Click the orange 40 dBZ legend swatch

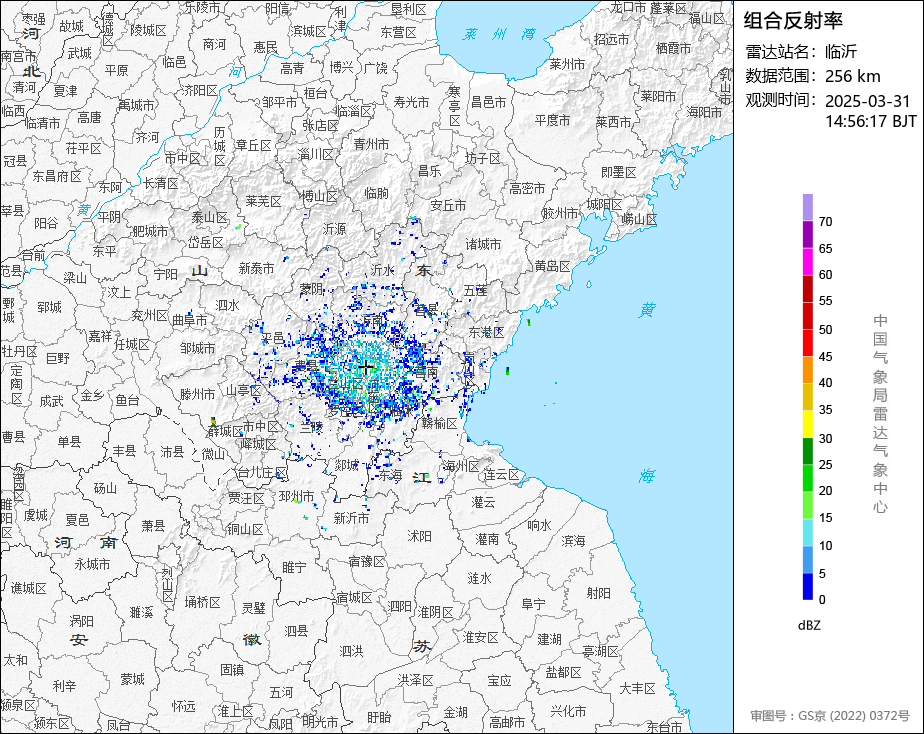pyautogui.click(x=807, y=370)
